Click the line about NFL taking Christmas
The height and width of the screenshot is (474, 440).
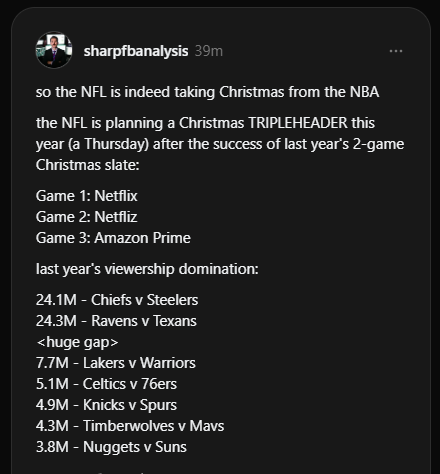(x=207, y=92)
